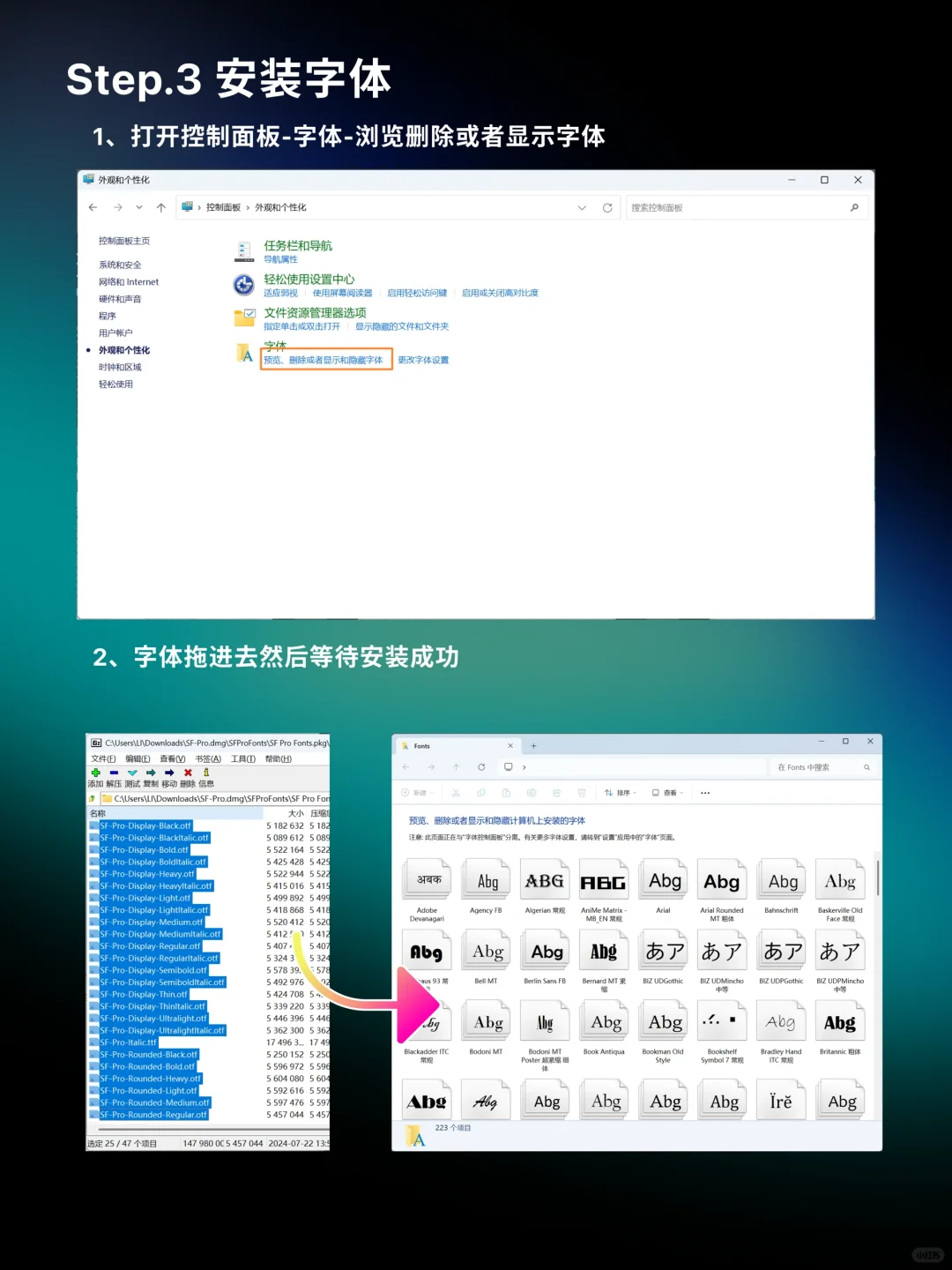Viewport: 952px width, 1270px height.
Task: Open the 排序 (Sort) dropdown in Fonts window
Action: pos(622,793)
